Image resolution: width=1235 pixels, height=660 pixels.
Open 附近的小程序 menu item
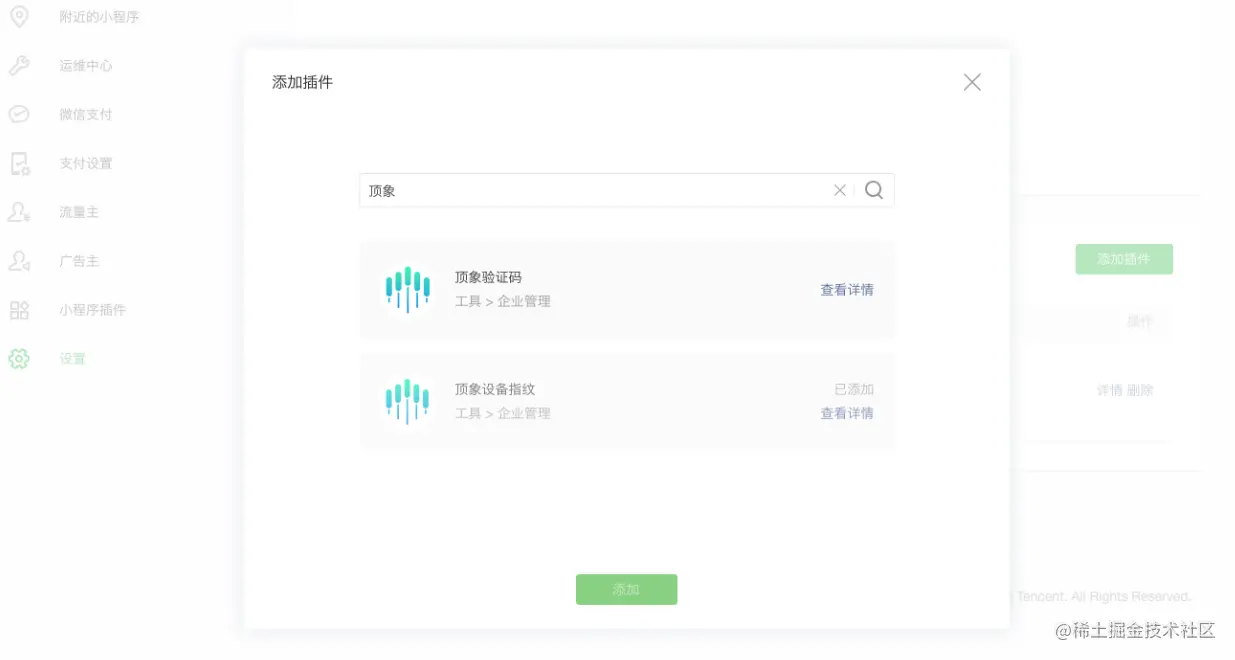(x=99, y=17)
